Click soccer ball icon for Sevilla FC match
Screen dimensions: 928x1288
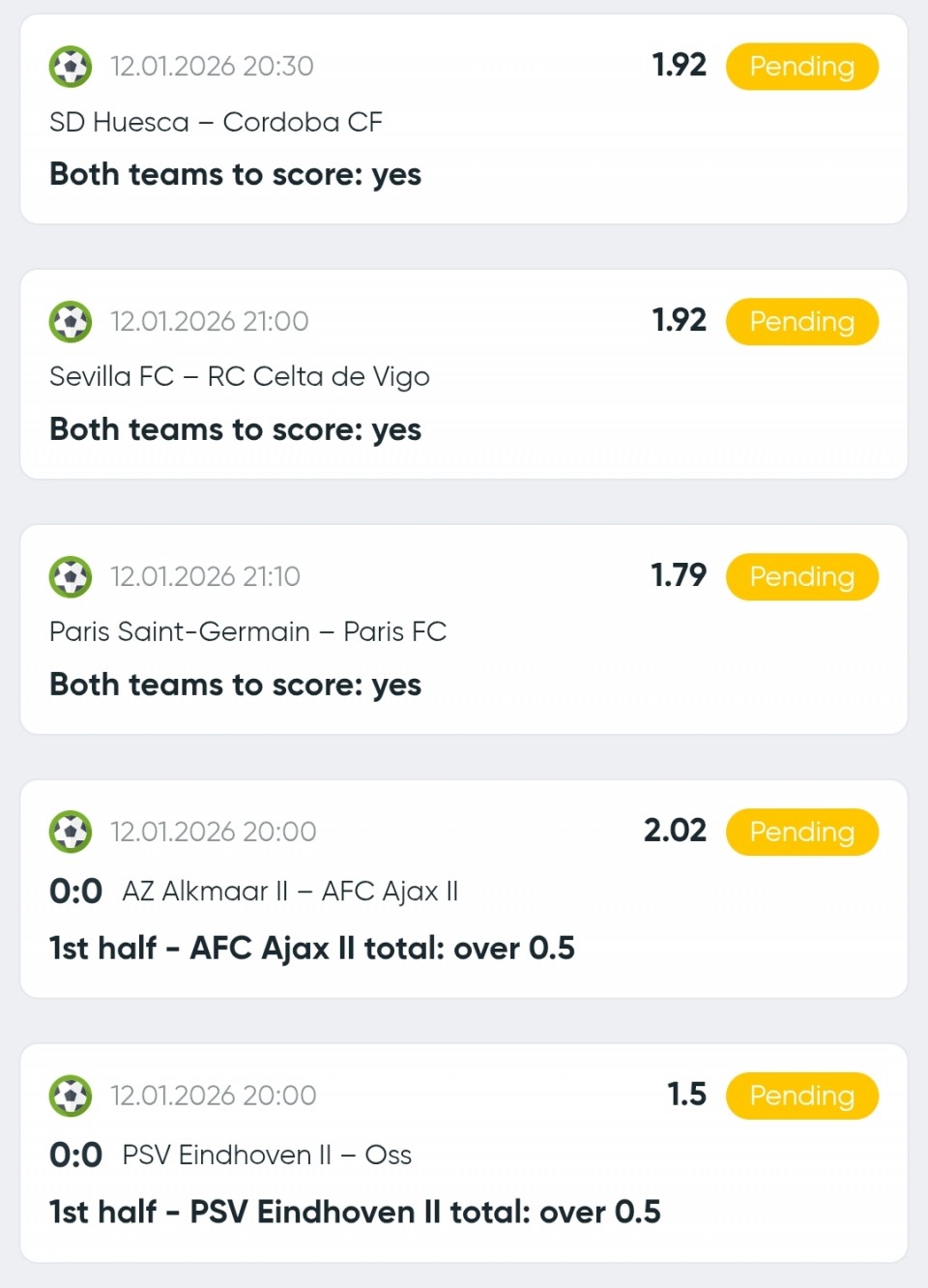(71, 322)
